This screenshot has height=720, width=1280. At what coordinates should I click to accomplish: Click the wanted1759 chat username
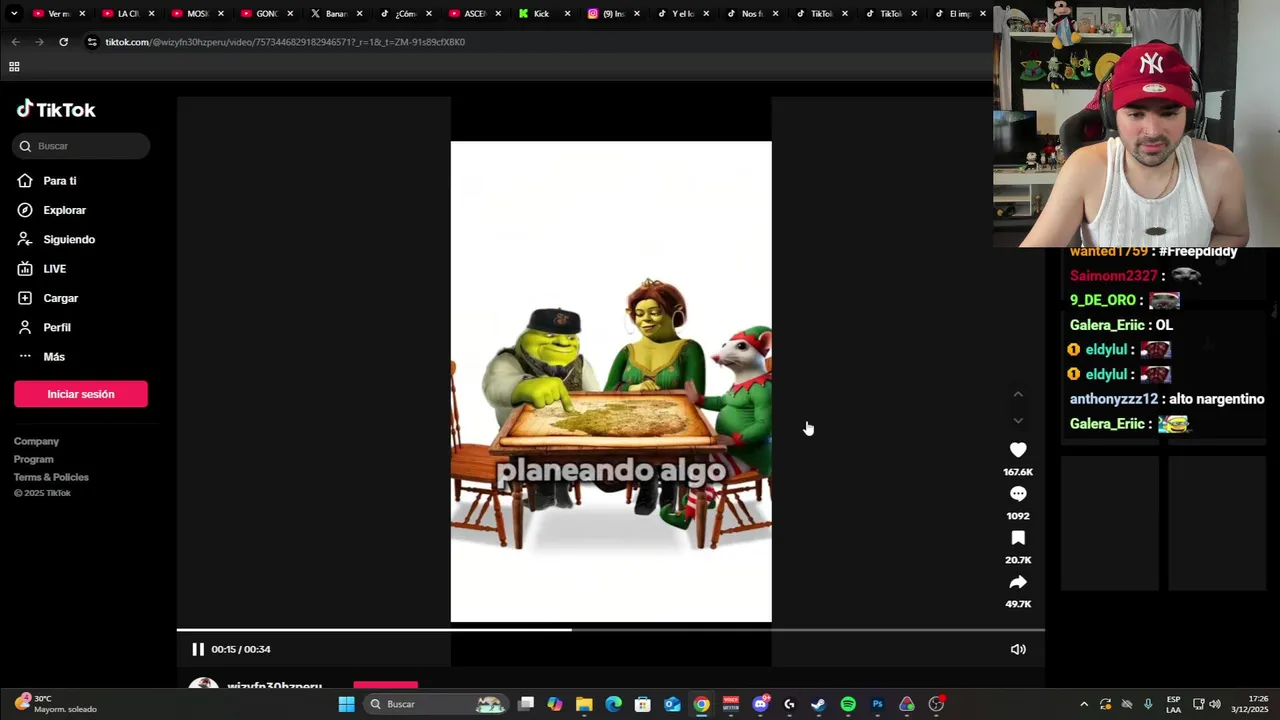1108,251
